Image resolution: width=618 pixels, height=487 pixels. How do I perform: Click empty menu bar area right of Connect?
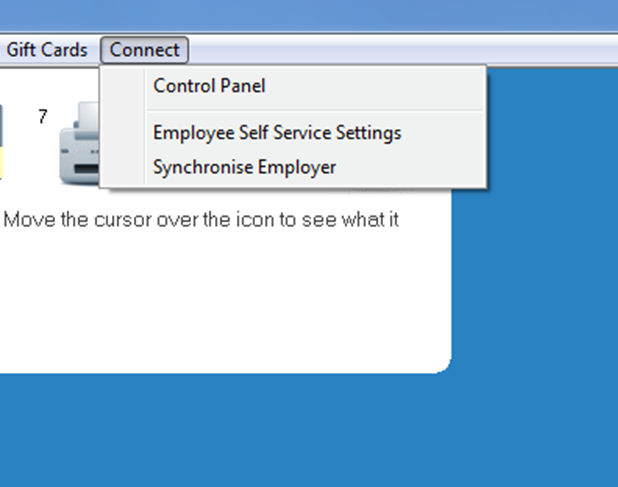coord(402,50)
